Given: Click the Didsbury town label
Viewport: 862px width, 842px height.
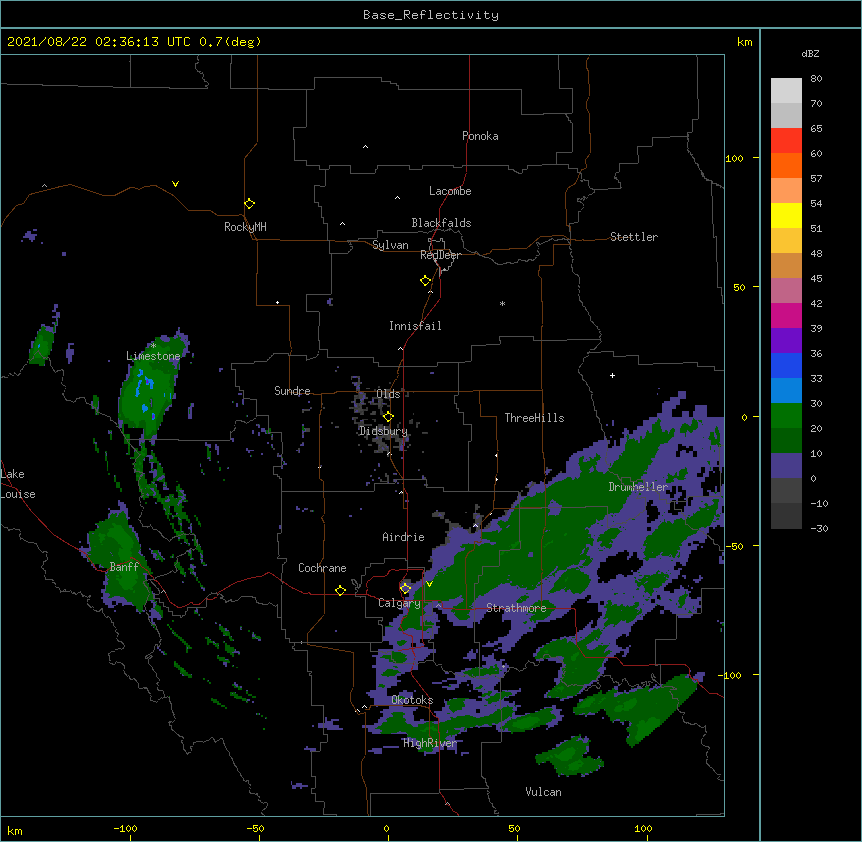Looking at the screenshot, I should 383,431.
